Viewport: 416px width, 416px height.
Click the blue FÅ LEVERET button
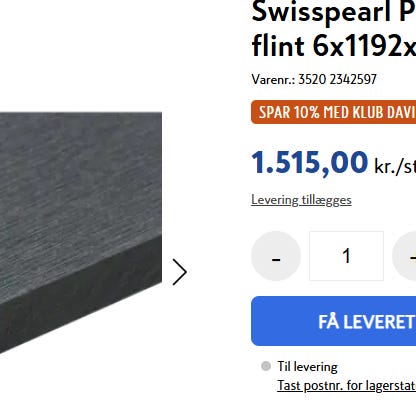tap(334, 321)
